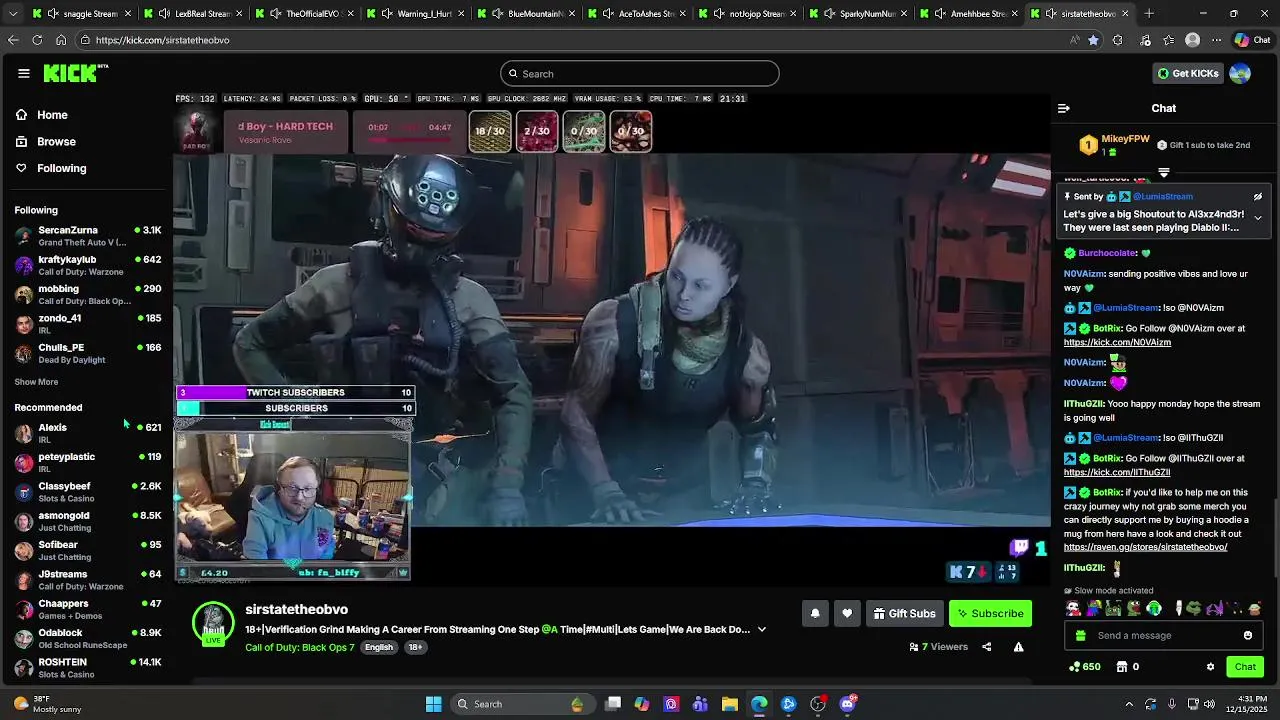Viewport: 1280px width, 720px height.
Task: Expand the gift leaderboard handle
Action: click(x=1163, y=172)
